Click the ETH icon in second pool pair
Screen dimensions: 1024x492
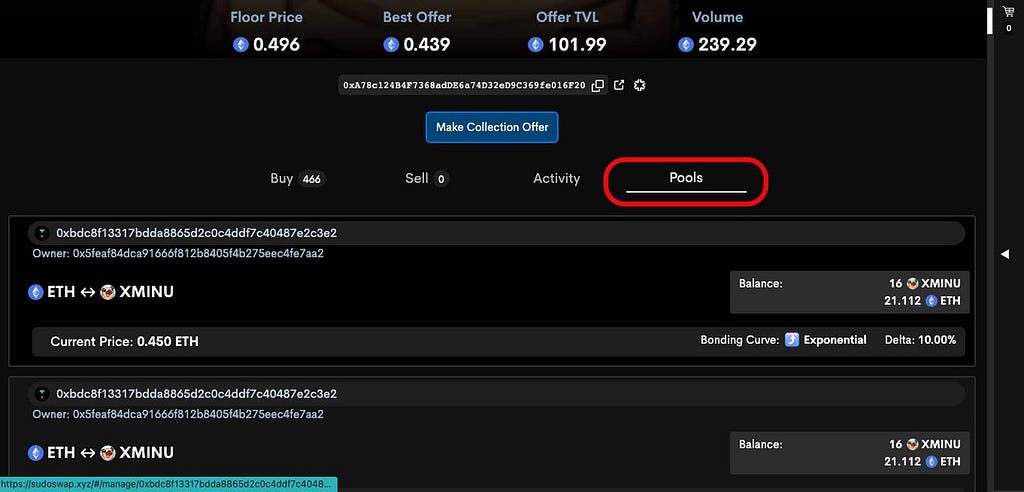pyautogui.click(x=35, y=453)
